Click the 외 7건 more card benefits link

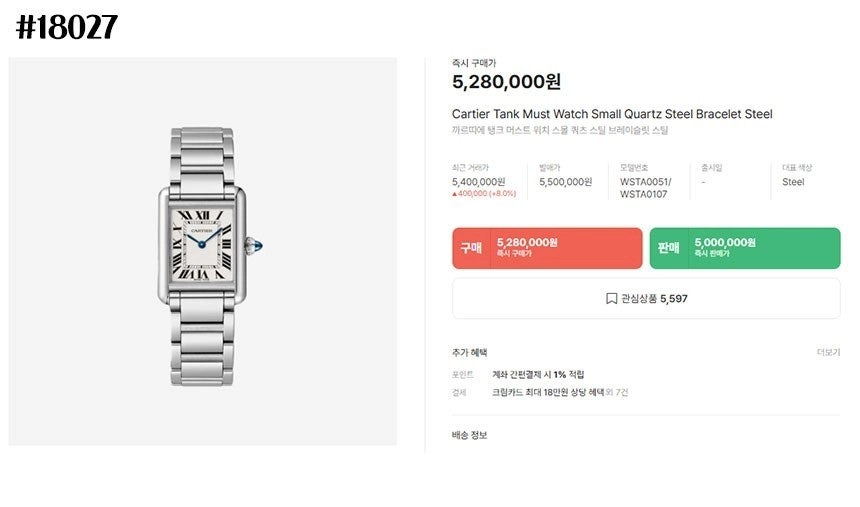click(x=617, y=392)
